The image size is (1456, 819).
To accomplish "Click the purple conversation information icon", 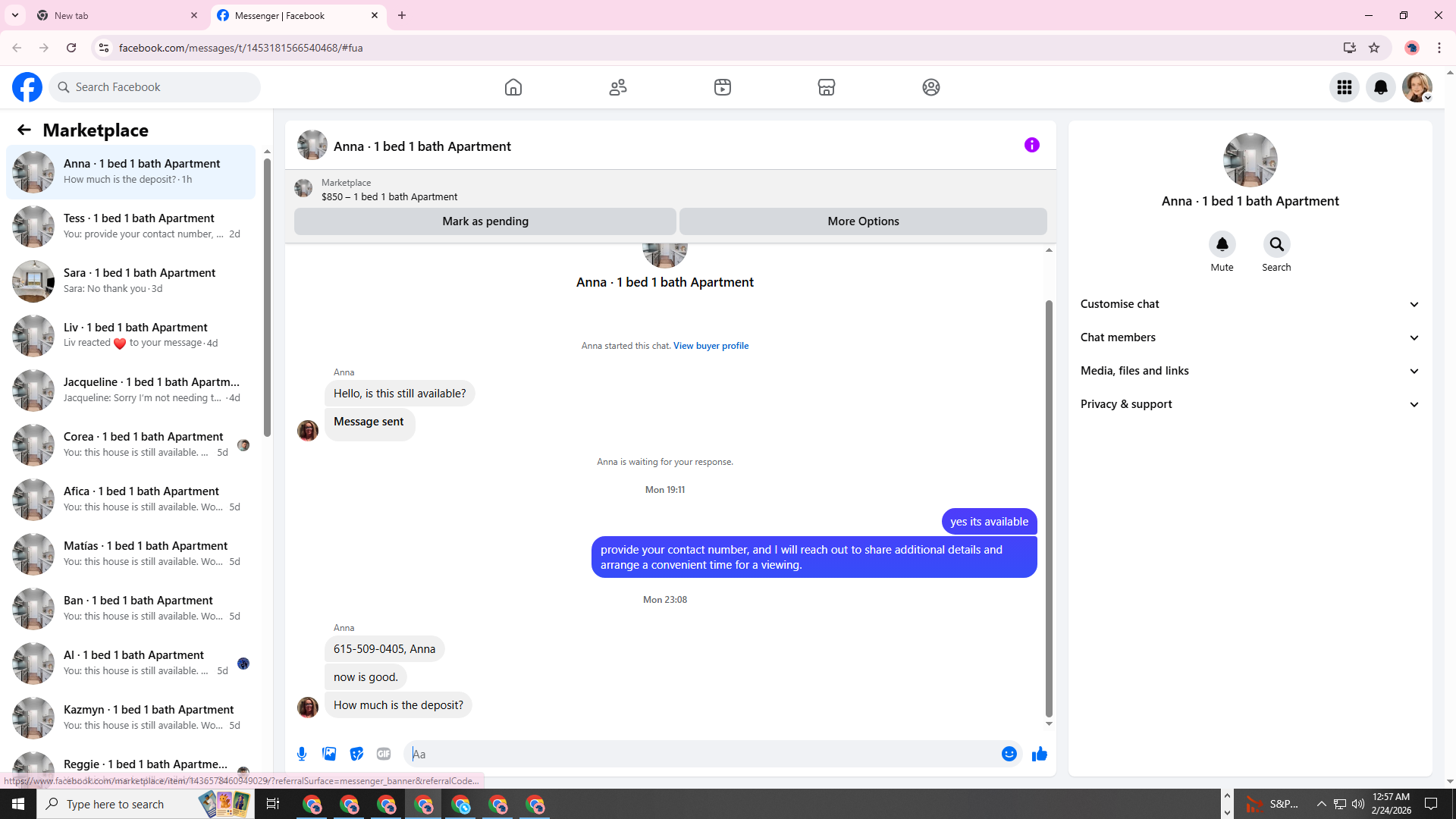I will [1031, 145].
